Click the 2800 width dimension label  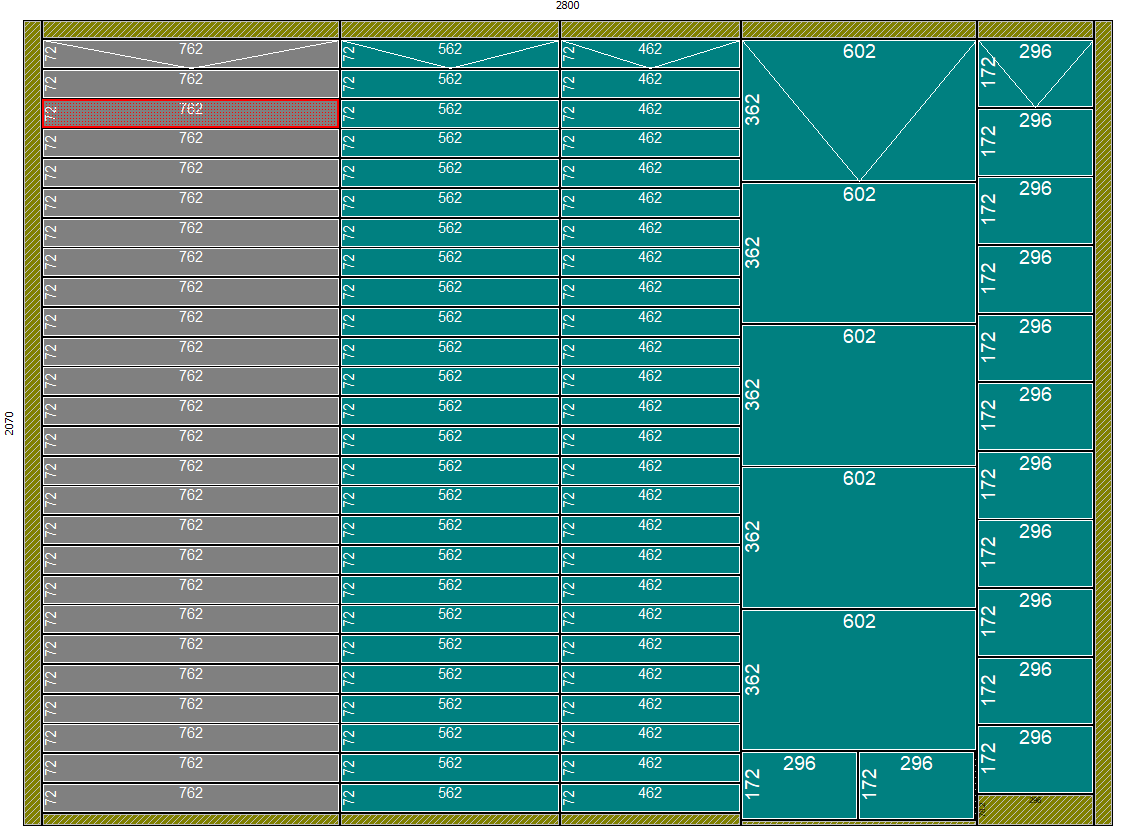(567, 6)
